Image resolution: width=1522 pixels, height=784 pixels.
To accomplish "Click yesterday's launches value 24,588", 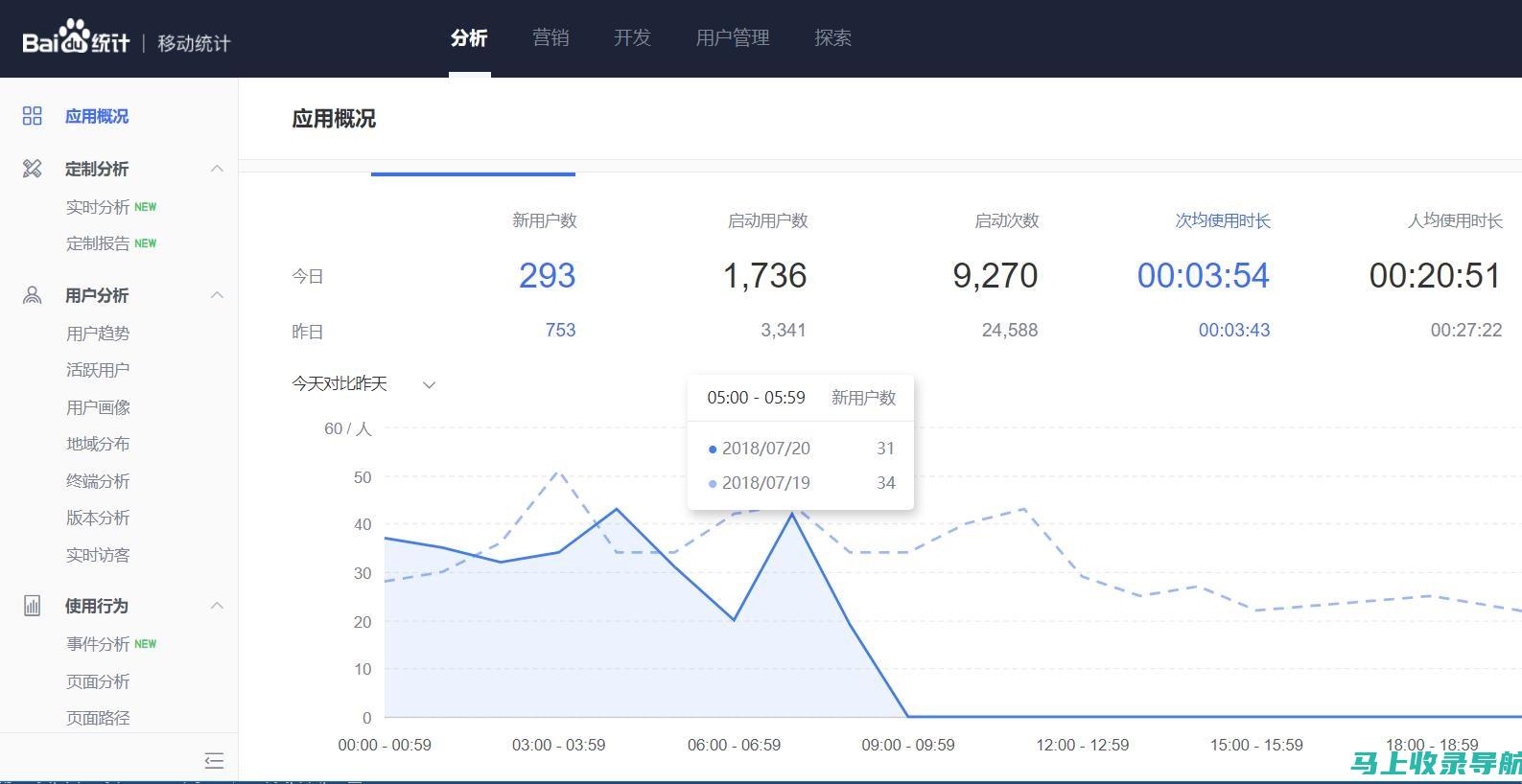I will pos(1010,331).
